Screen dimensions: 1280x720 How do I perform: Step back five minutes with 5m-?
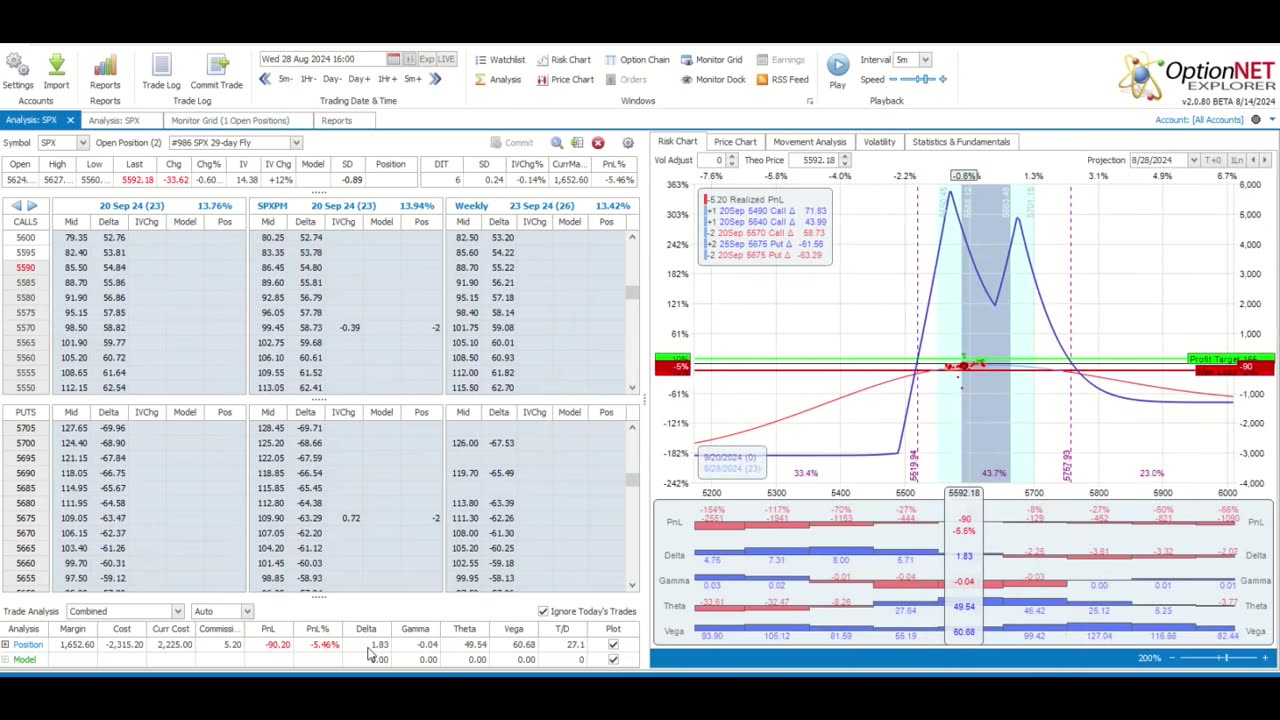point(285,79)
